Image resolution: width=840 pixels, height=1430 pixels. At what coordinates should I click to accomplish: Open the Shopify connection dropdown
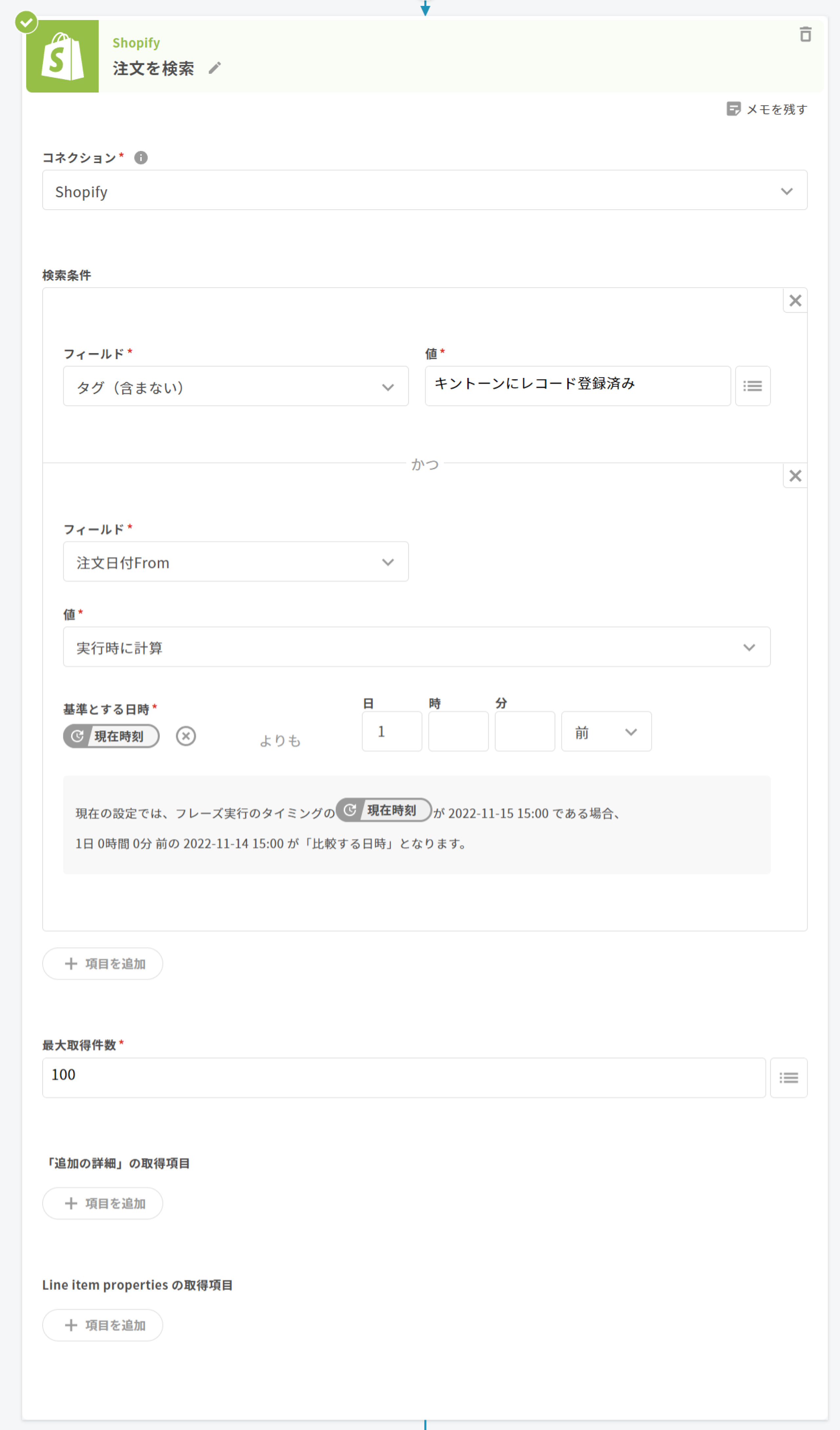(425, 191)
